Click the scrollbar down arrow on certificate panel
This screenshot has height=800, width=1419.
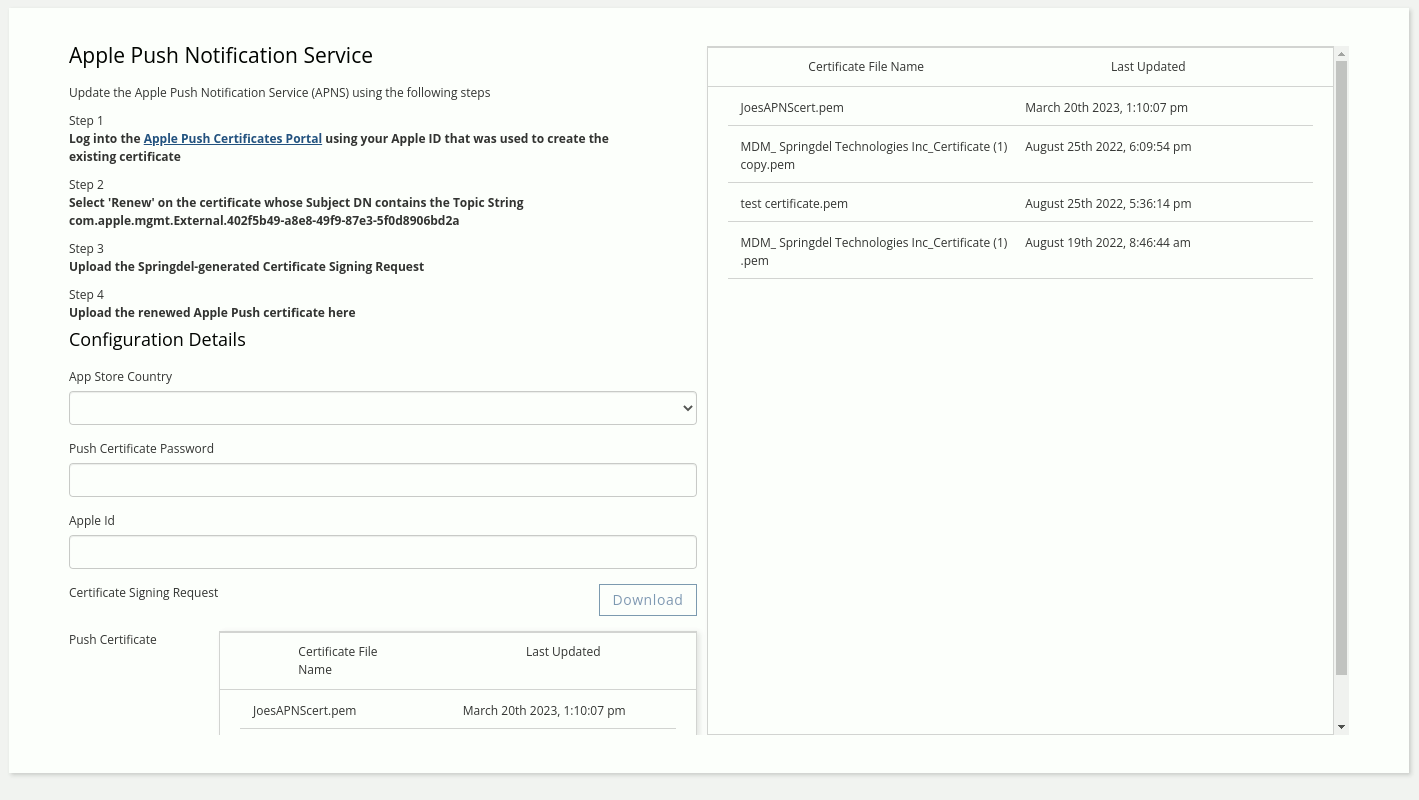click(1340, 727)
